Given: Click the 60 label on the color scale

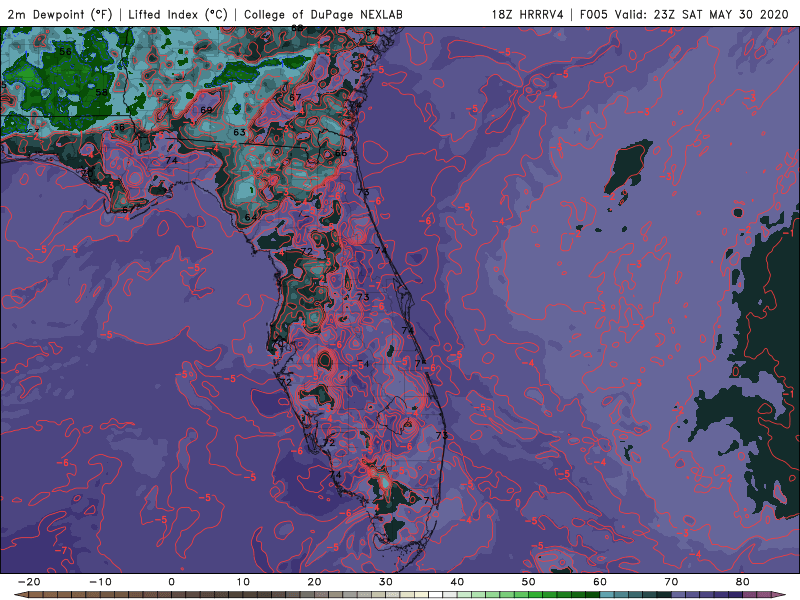Looking at the screenshot, I should coord(600,582).
